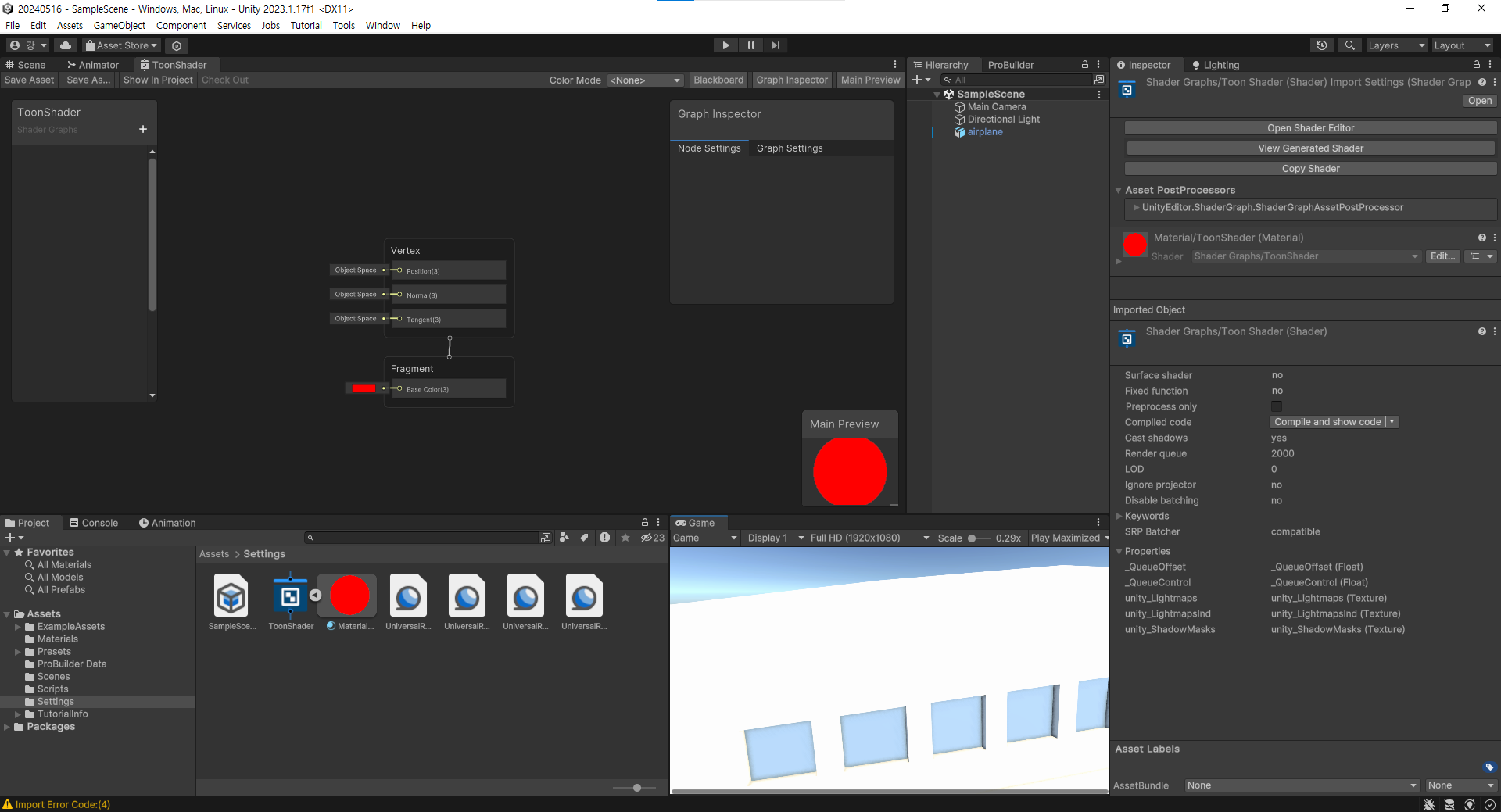Open the GameObject menu
This screenshot has height=812, width=1501.
(119, 25)
